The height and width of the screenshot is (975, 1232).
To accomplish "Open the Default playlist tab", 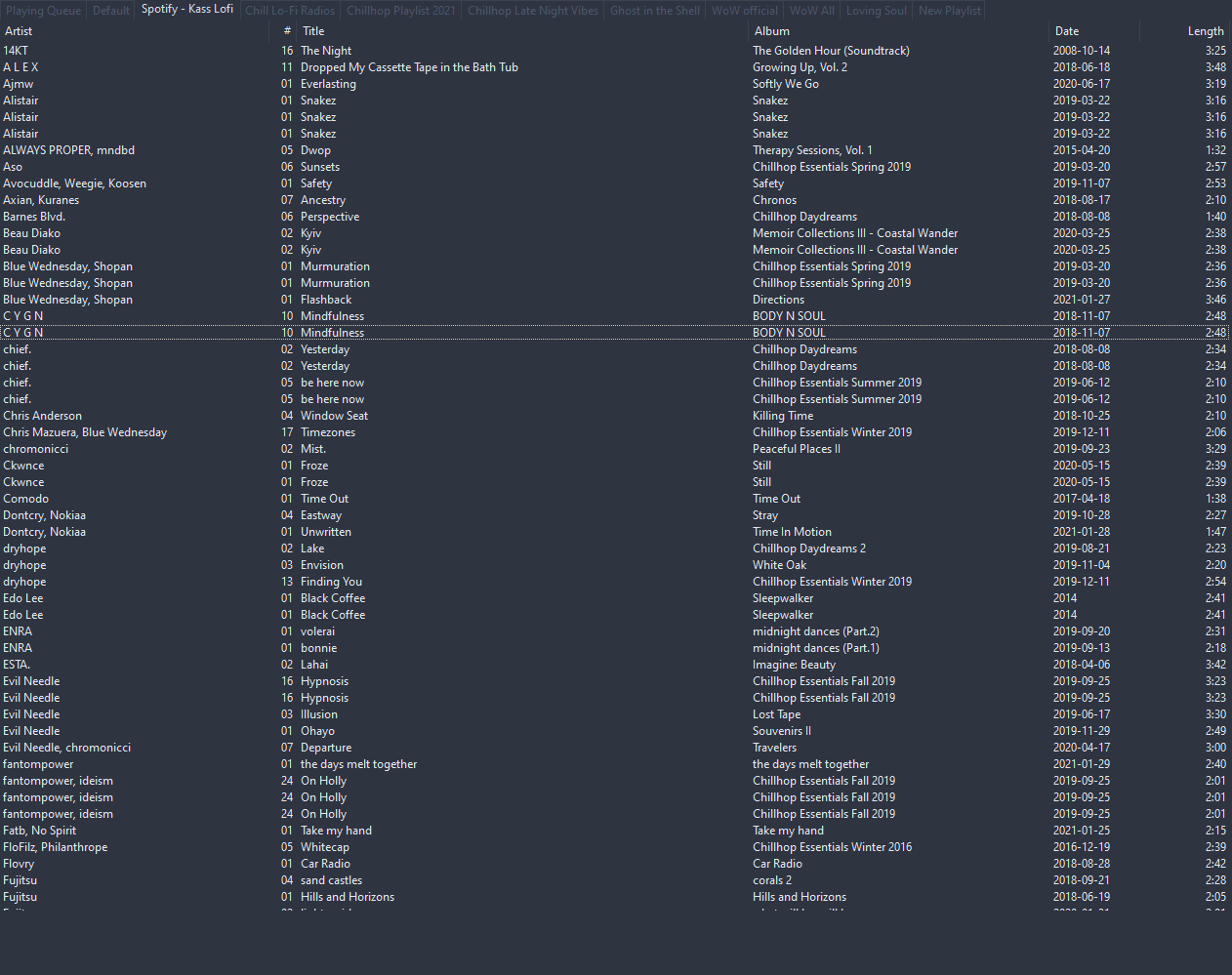I will pos(111,11).
